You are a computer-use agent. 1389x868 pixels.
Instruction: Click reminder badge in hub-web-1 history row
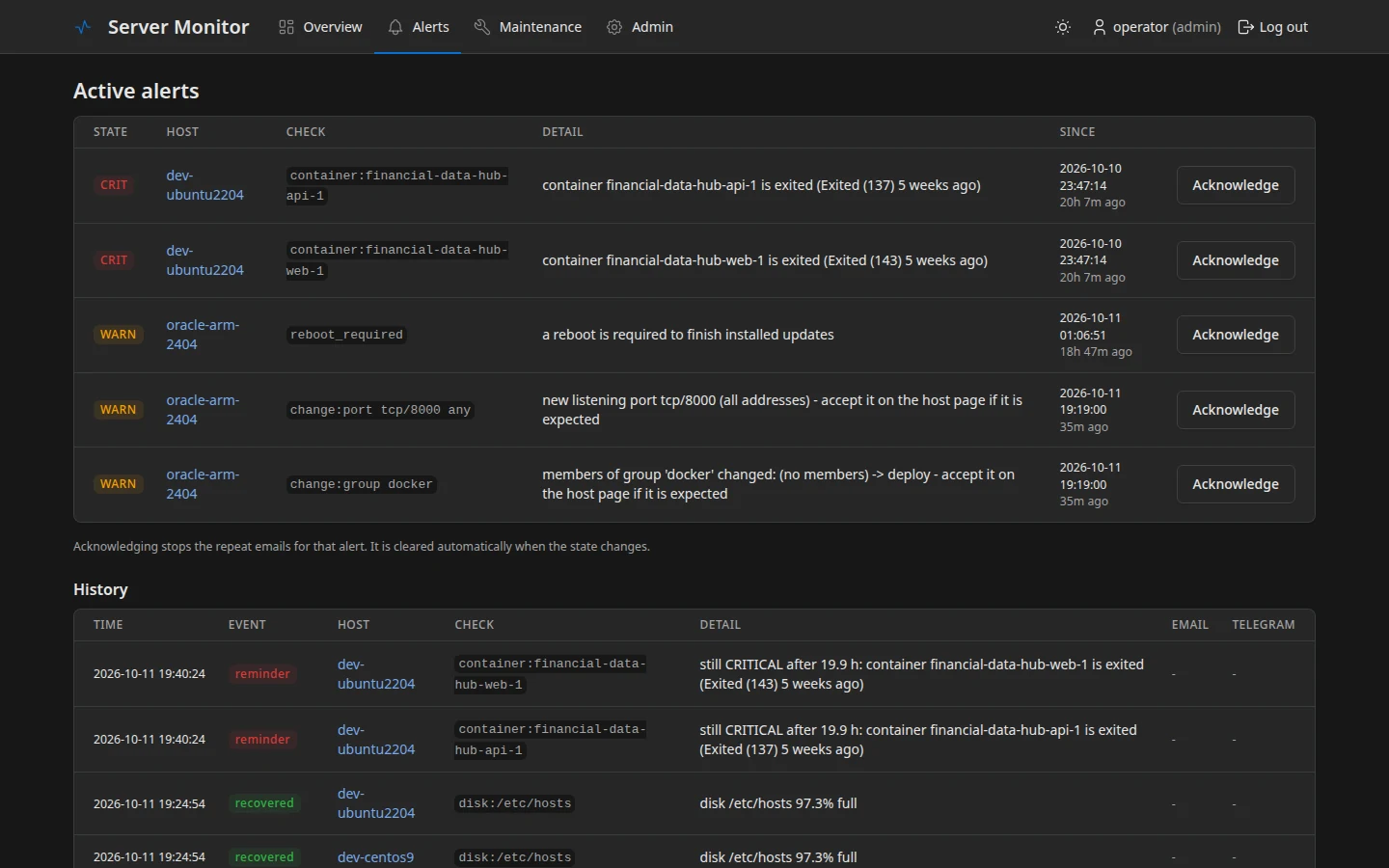[262, 674]
